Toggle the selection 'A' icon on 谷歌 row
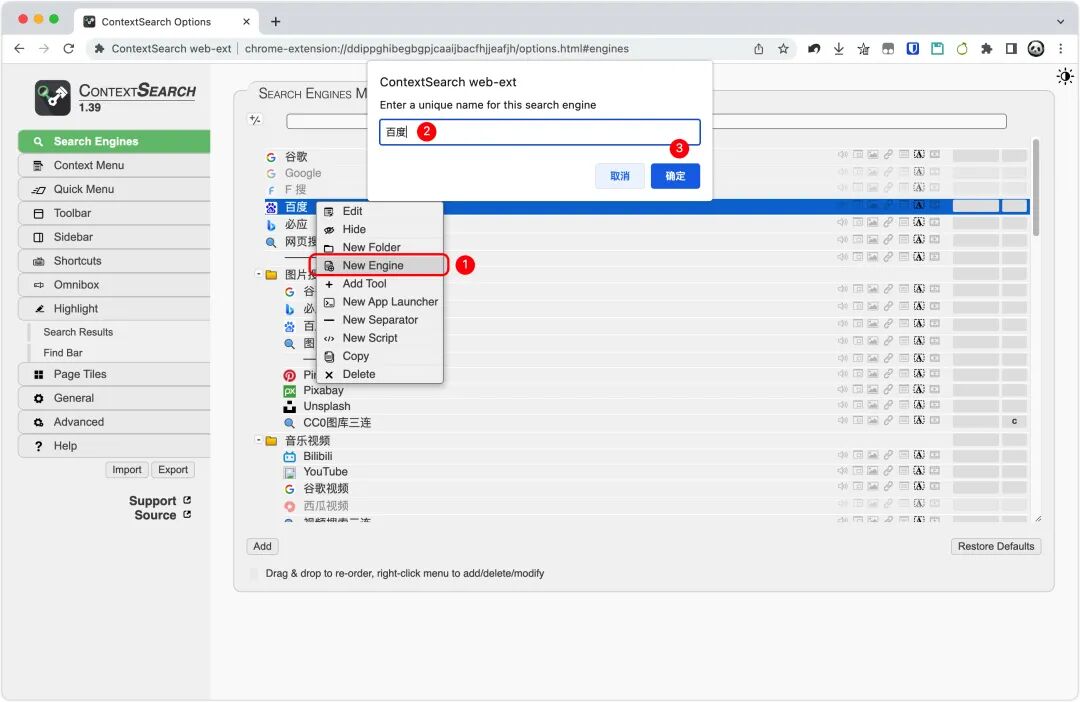Image resolution: width=1080 pixels, height=702 pixels. pyautogui.click(x=919, y=154)
